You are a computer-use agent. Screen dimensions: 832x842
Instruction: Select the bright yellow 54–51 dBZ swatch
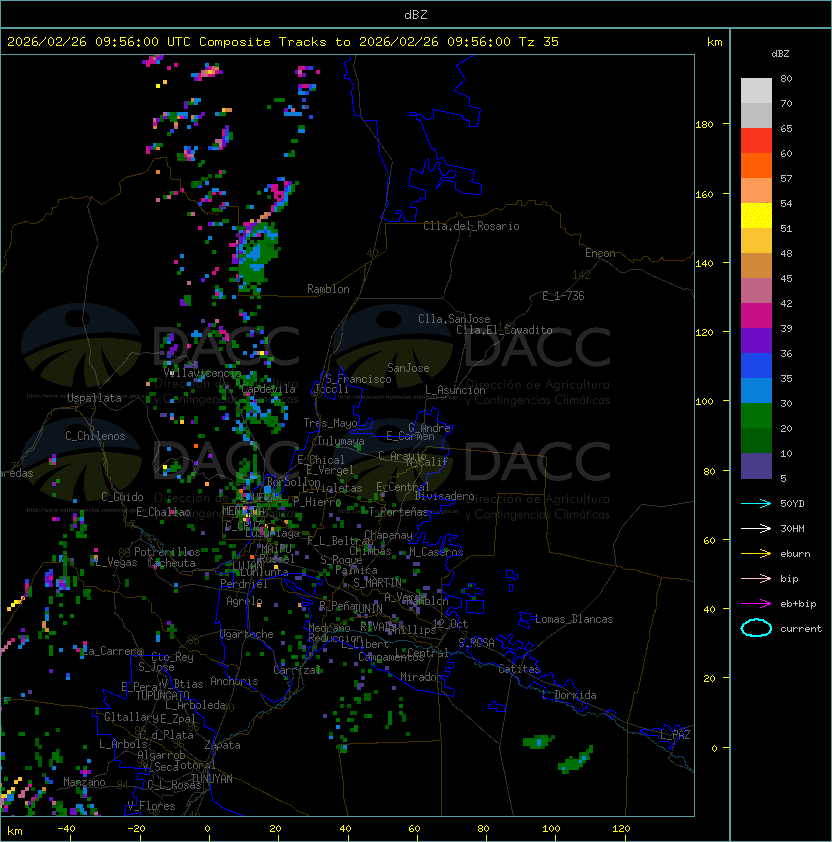[x=756, y=216]
